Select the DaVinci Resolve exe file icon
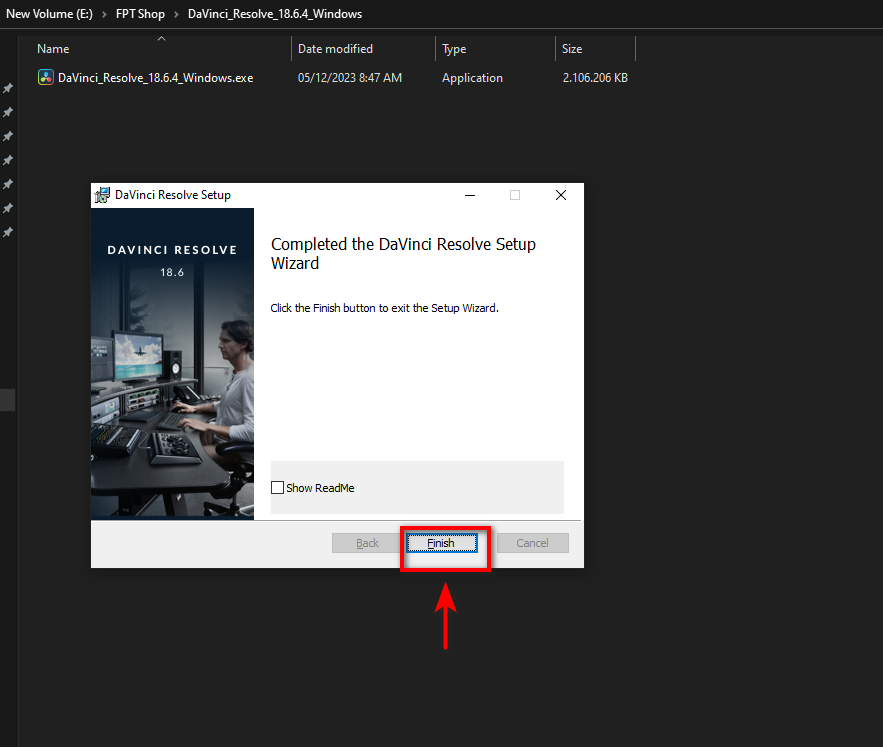Viewport: 883px width, 747px height. pyautogui.click(x=46, y=77)
